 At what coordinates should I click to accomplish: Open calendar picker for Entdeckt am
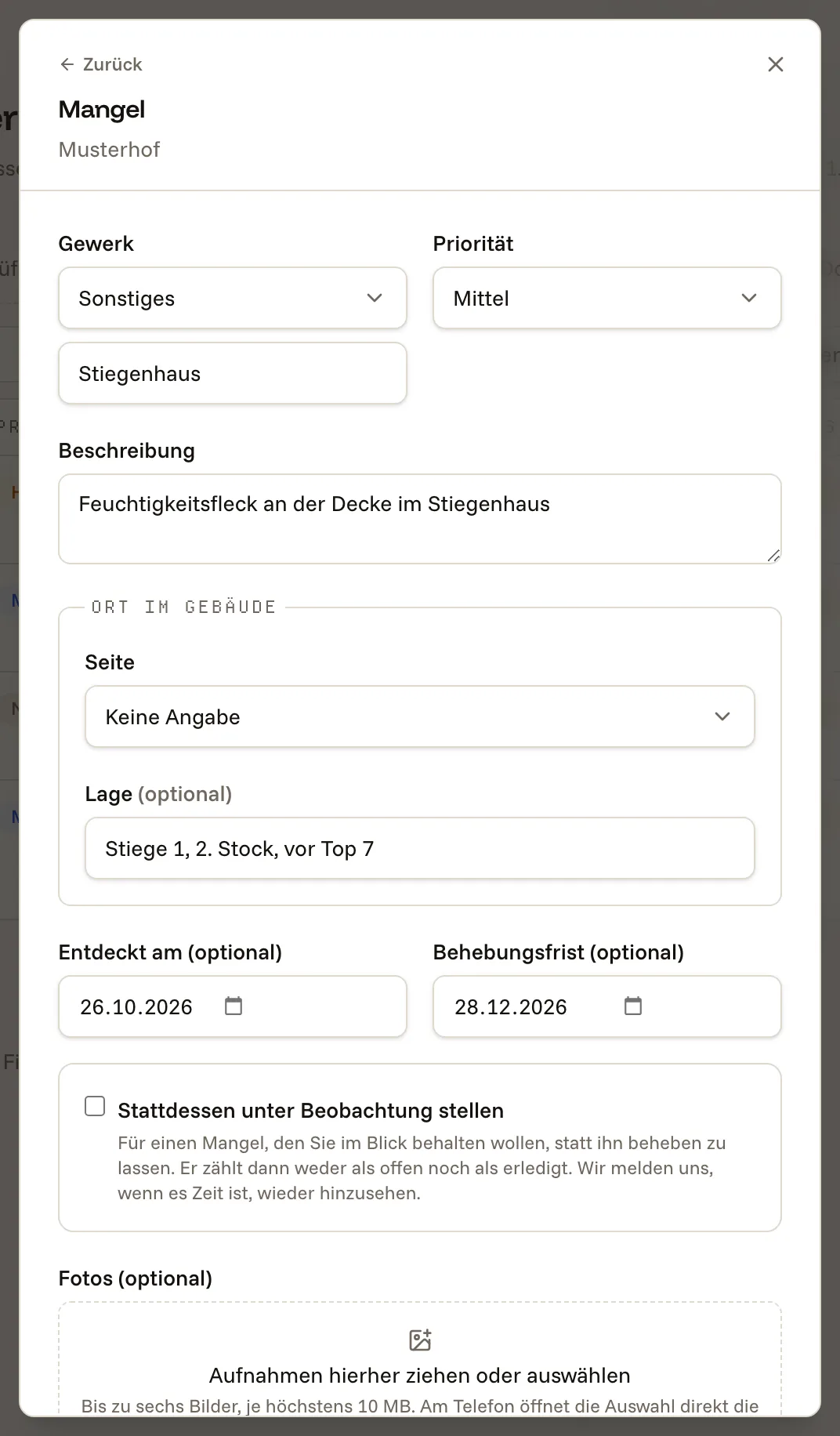tap(234, 1006)
